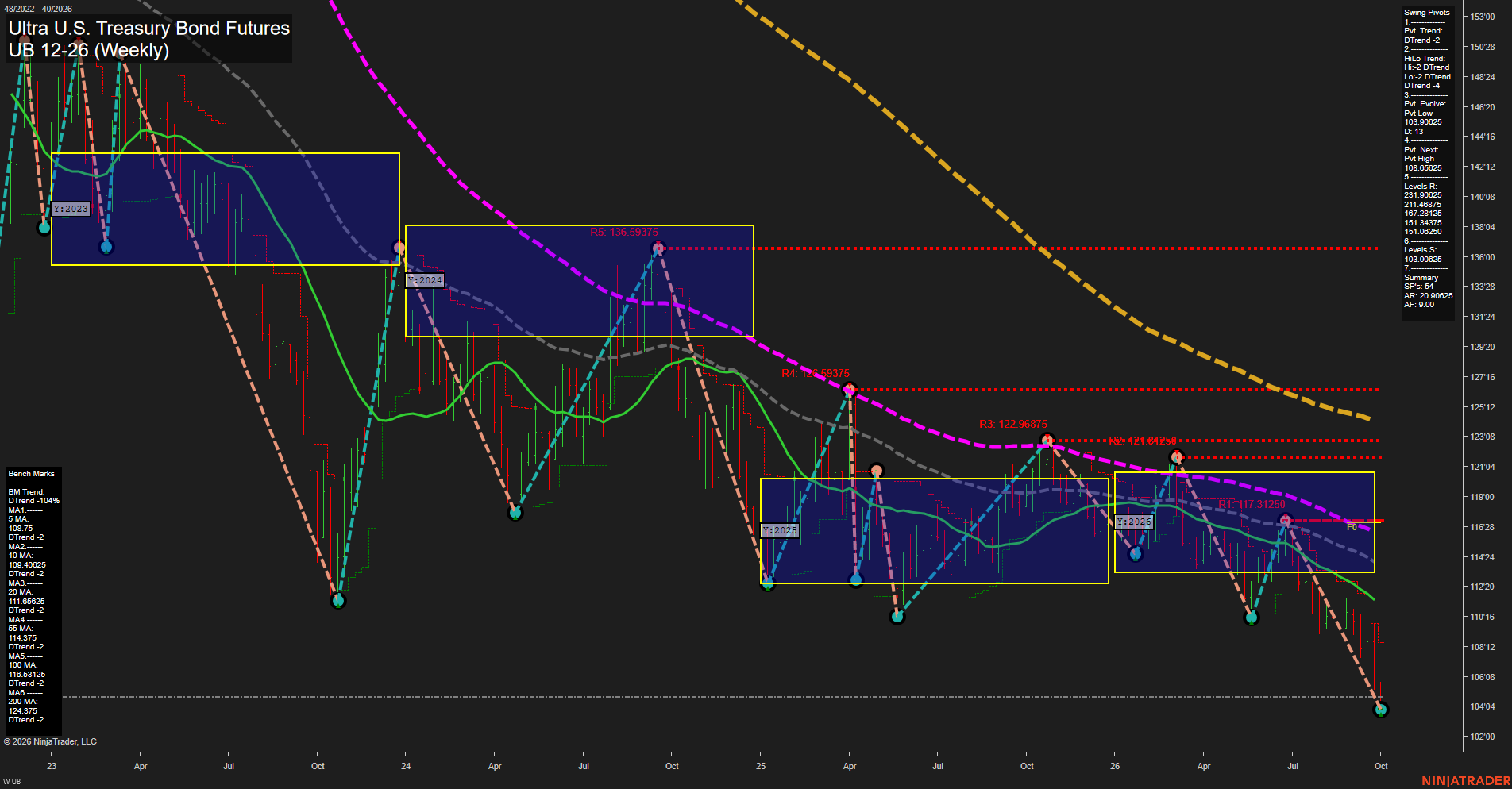Click the 136'00 price axis label
The width and height of the screenshot is (1512, 789).
1482,257
